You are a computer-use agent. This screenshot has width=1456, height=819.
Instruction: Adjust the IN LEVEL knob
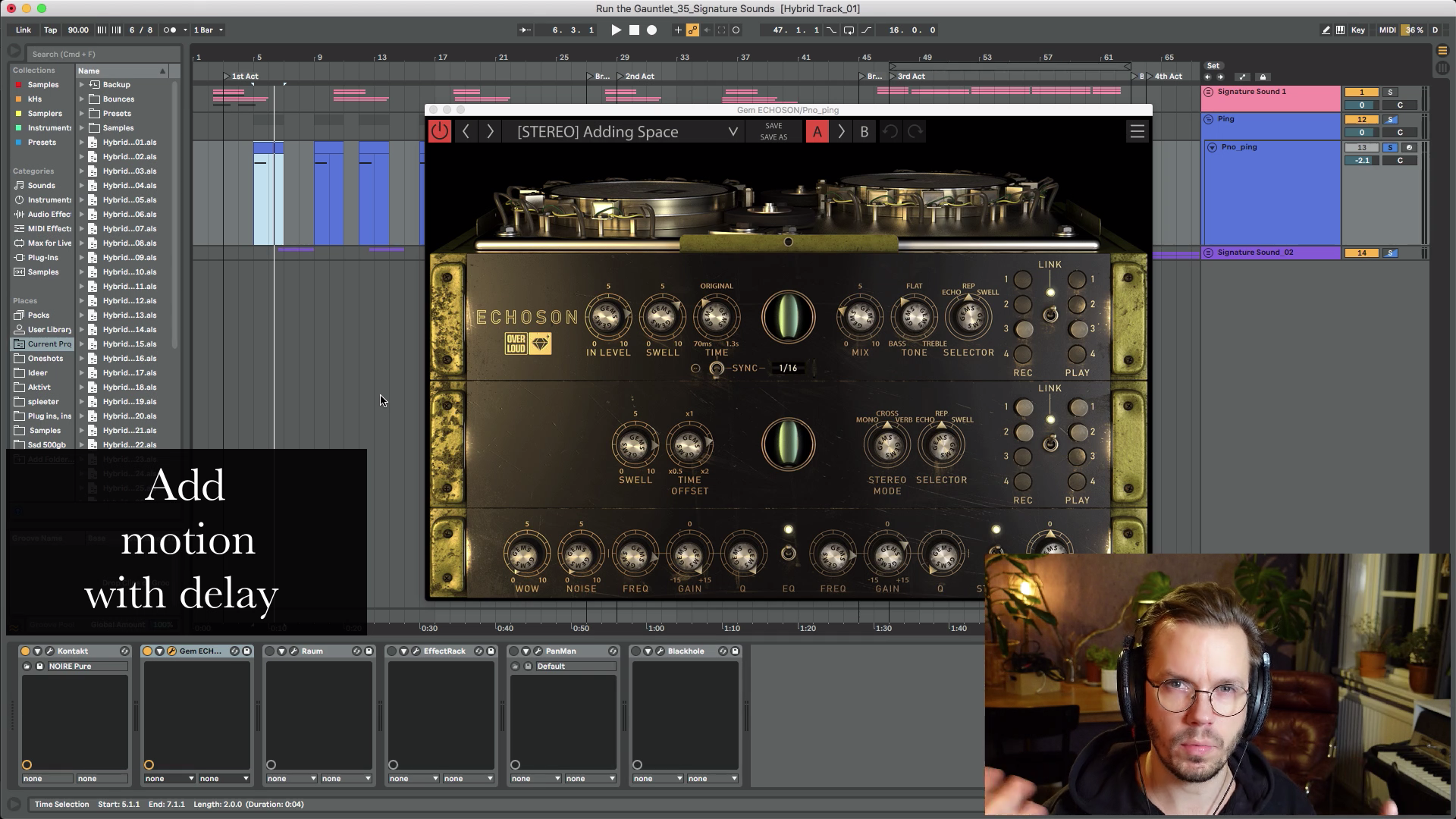608,317
